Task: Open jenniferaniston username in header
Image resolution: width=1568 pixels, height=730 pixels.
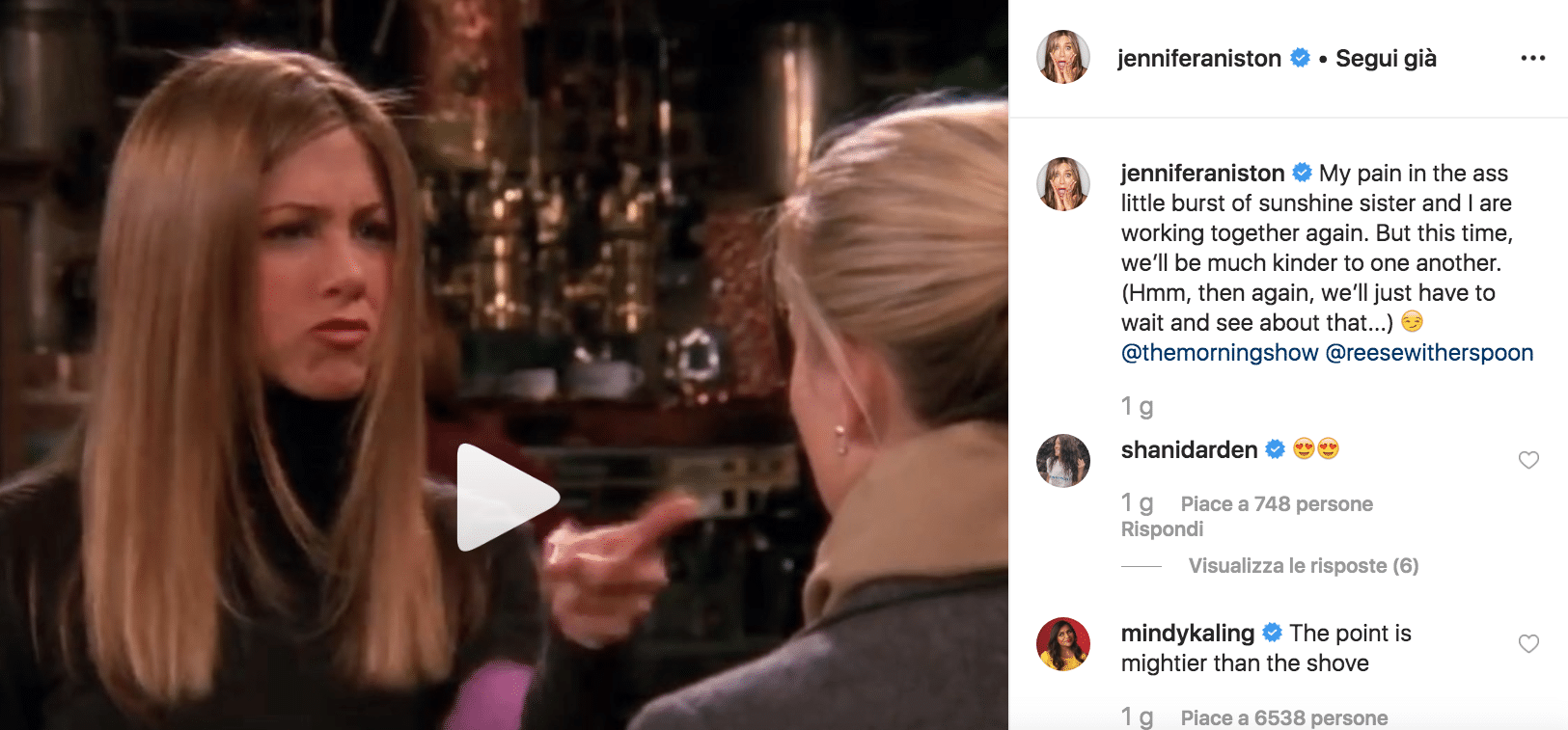Action: (1199, 59)
